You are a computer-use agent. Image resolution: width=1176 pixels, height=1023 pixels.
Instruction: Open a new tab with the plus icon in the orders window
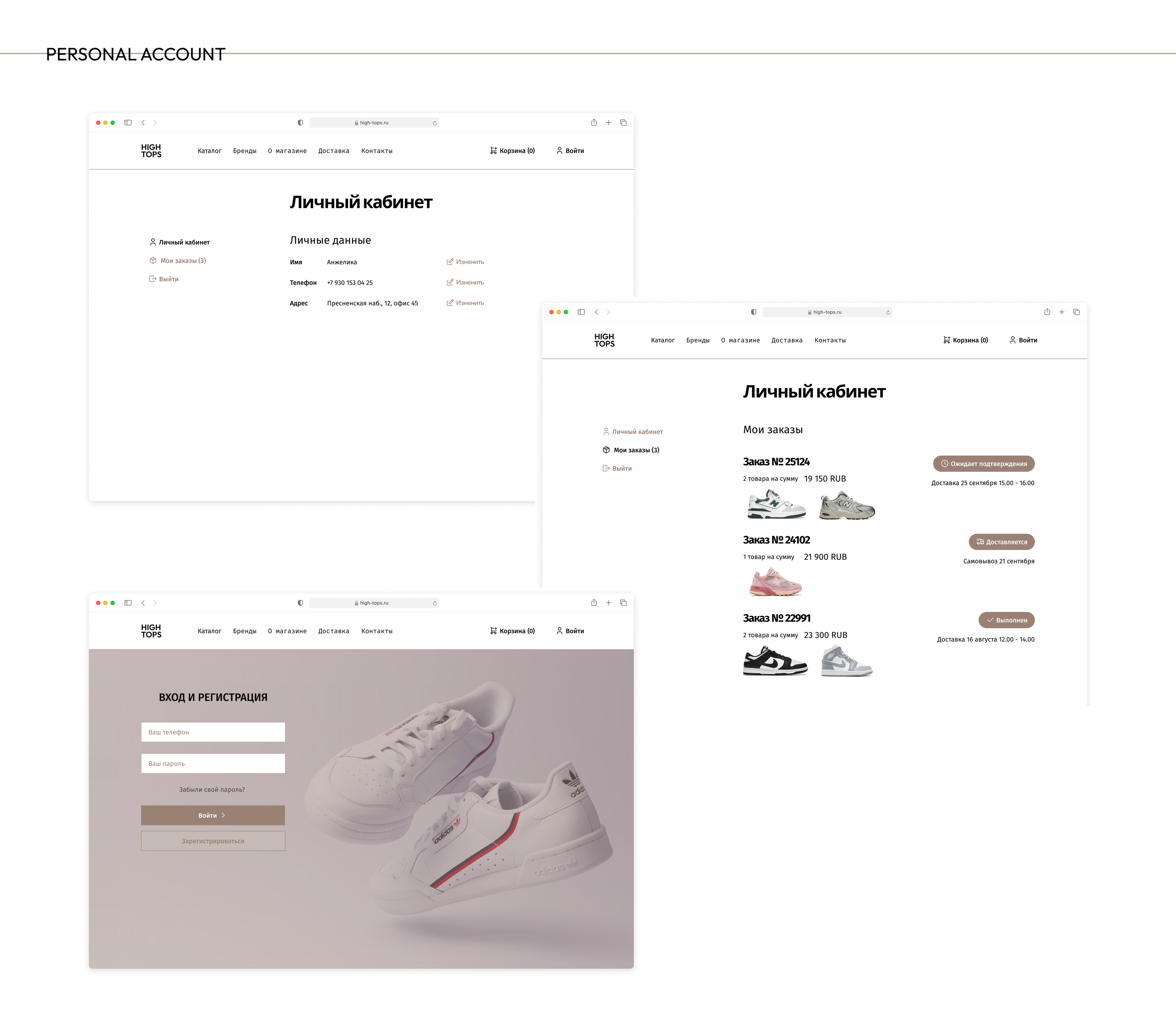coord(1062,312)
